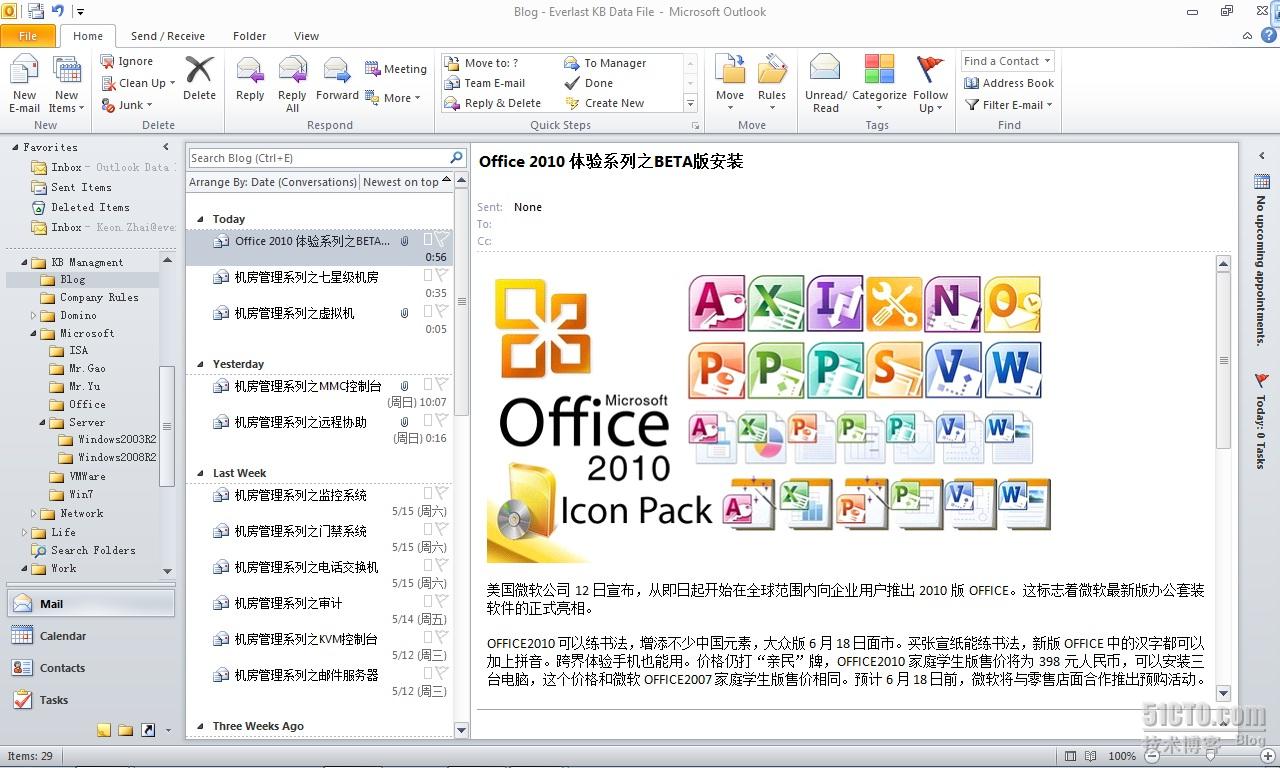Minimize the ribbon with the arrow

click(1246, 35)
